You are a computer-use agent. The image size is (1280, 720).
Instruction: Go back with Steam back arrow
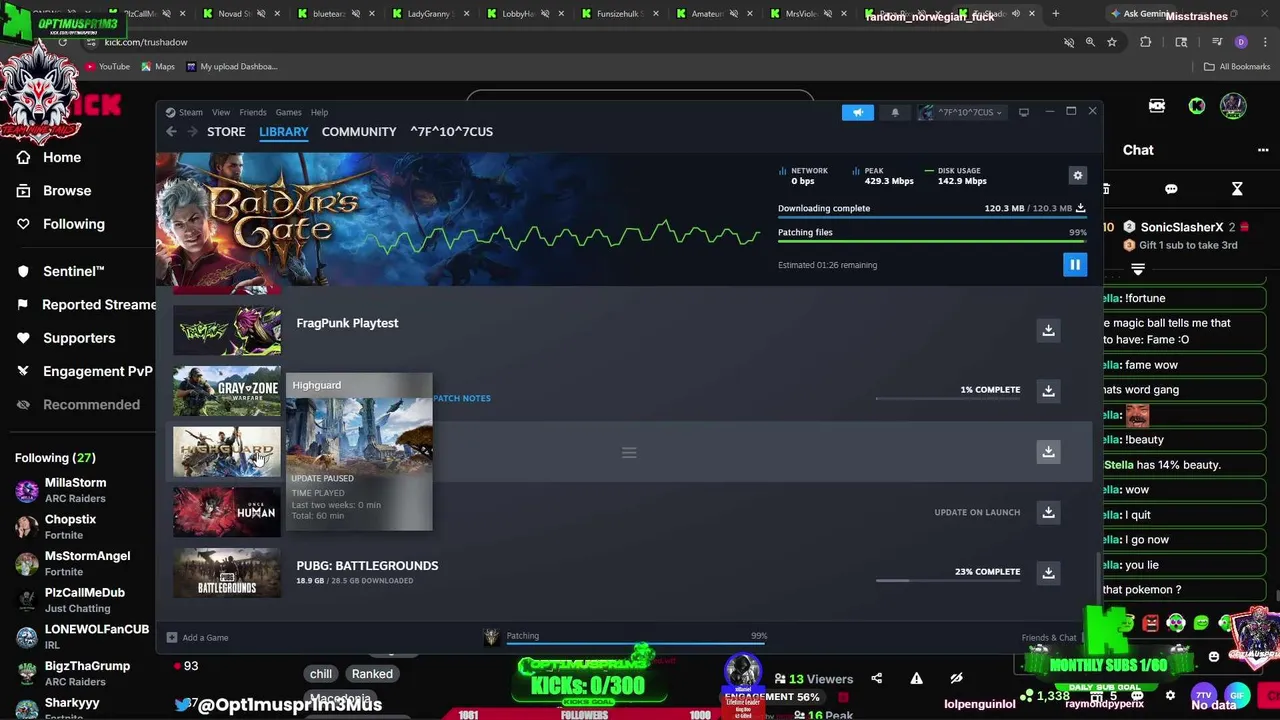(171, 132)
